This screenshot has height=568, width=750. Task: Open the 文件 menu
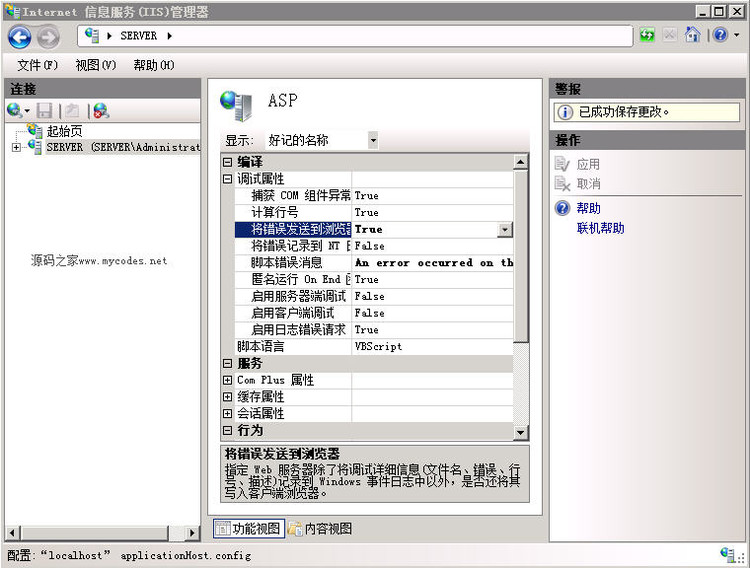tap(37, 65)
